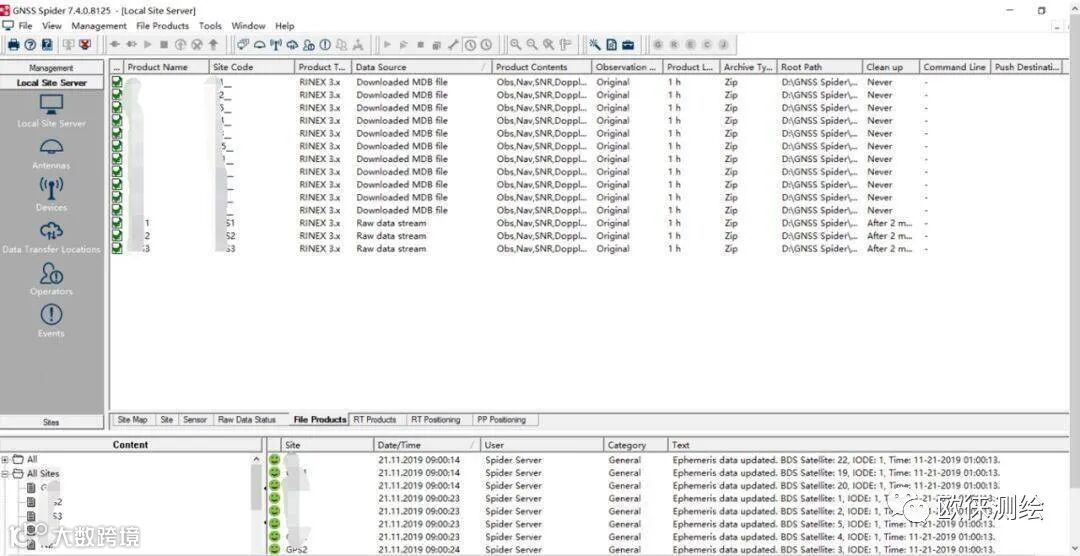Click Content tree scrollbar up arrow

pos(257,460)
